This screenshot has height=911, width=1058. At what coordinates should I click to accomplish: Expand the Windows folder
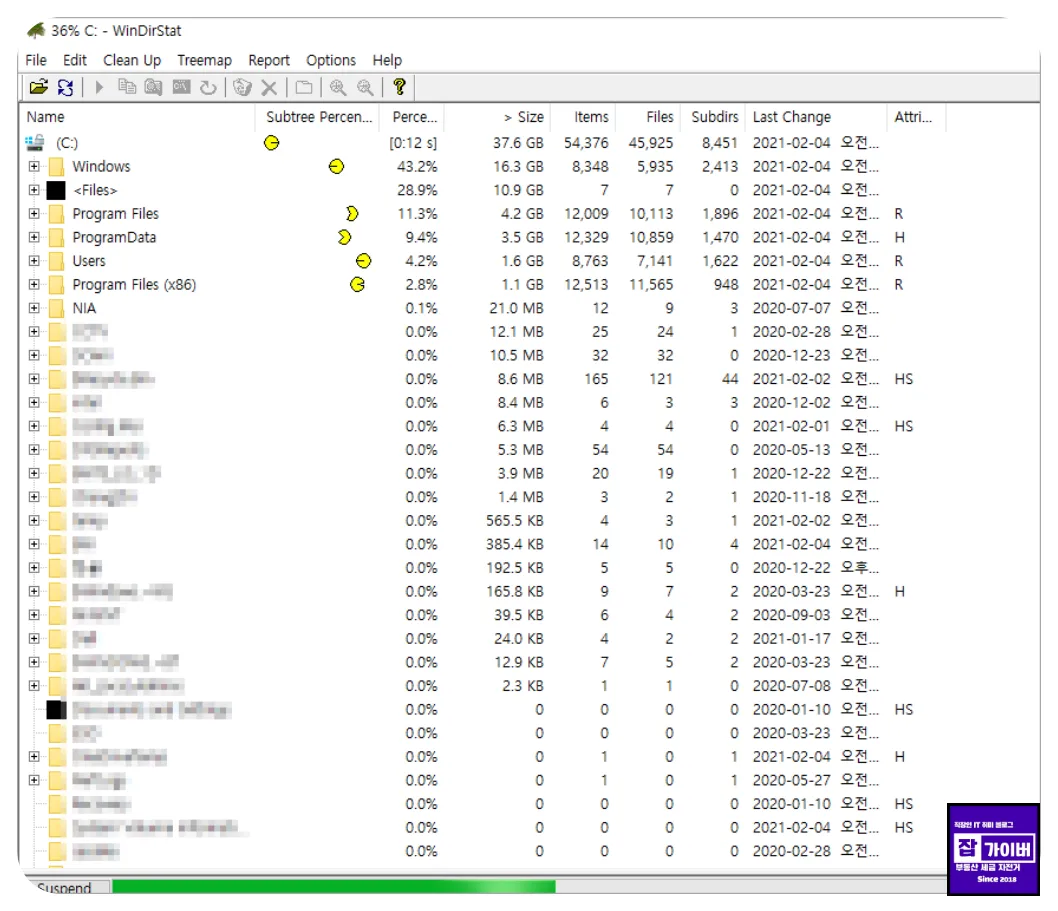click(34, 166)
